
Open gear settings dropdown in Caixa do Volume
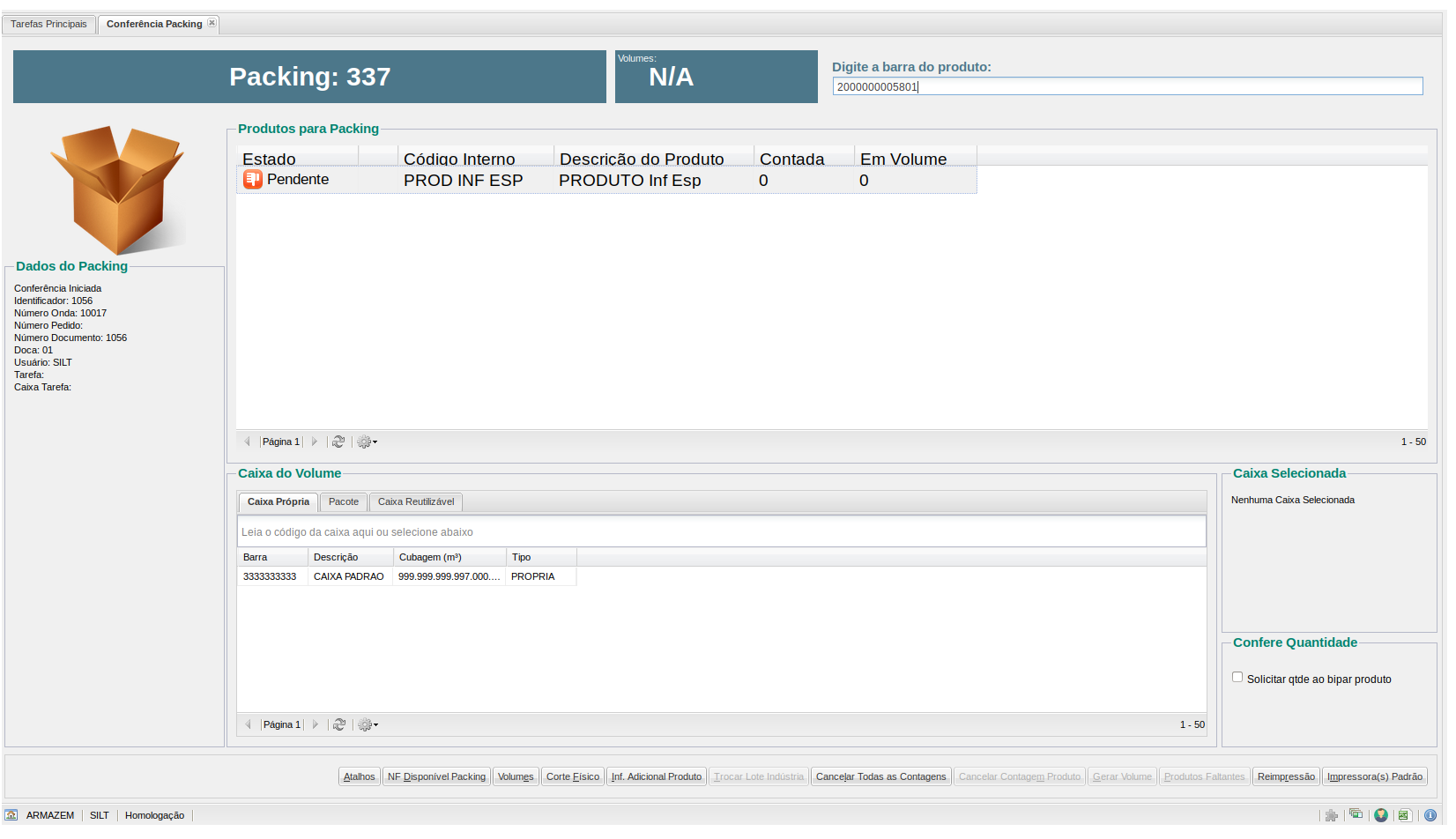(368, 724)
